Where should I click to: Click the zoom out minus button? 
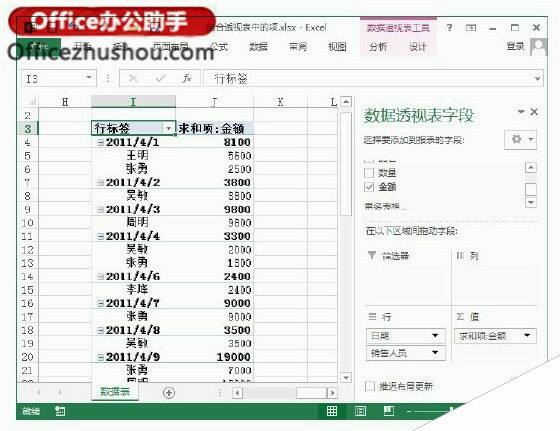(409, 412)
